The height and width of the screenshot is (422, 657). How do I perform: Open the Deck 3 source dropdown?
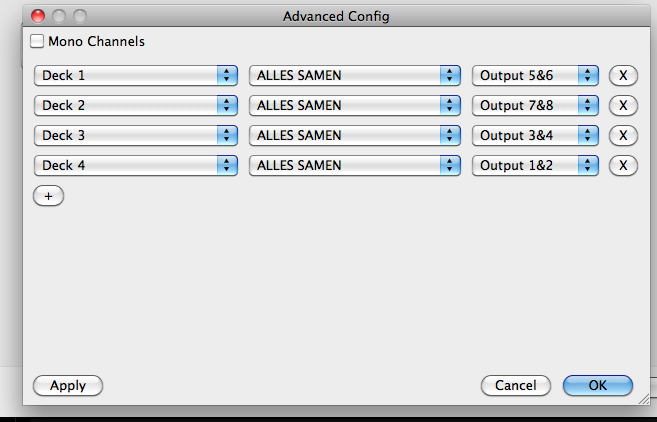[136, 135]
